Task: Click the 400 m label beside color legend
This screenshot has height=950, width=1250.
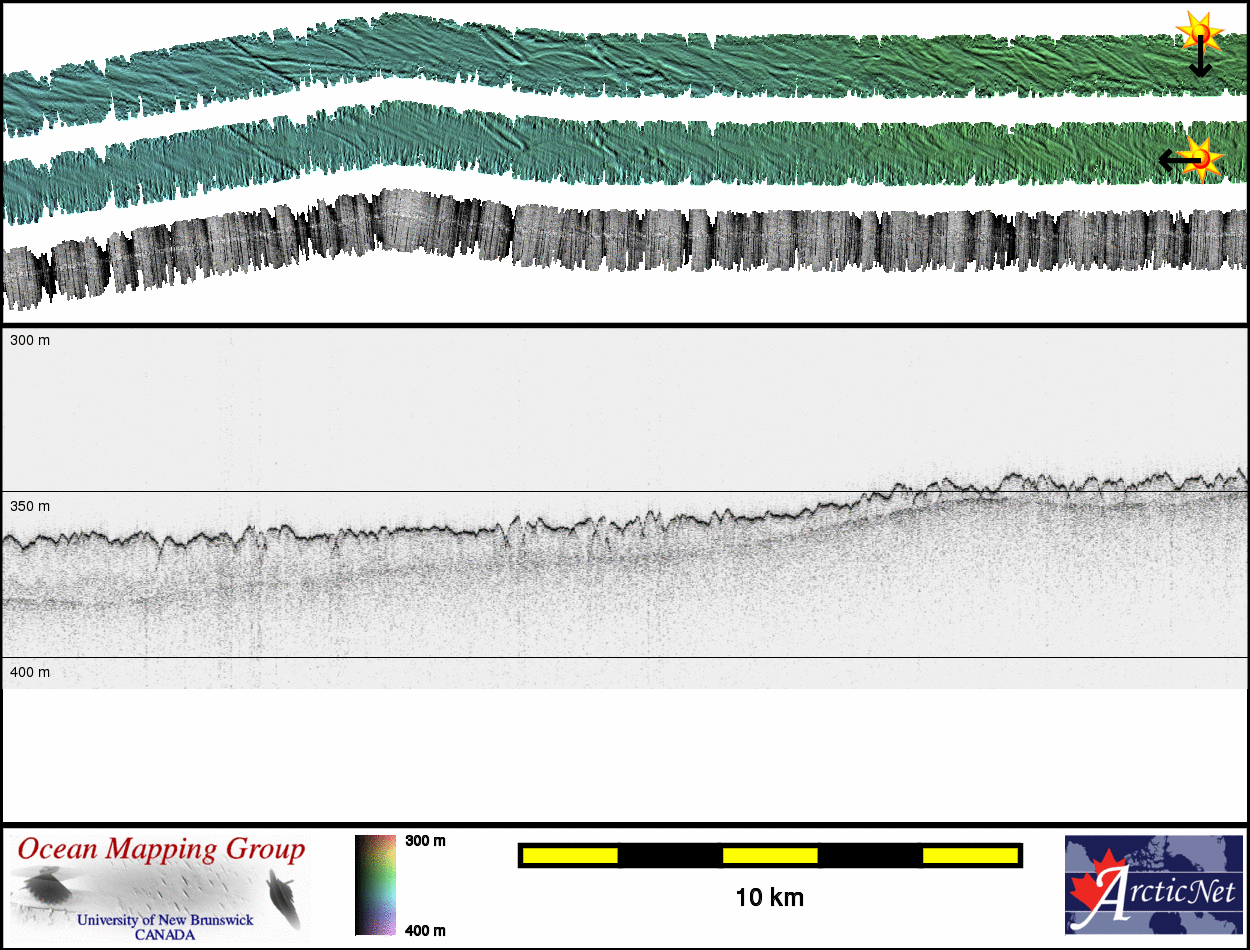Action: (425, 931)
